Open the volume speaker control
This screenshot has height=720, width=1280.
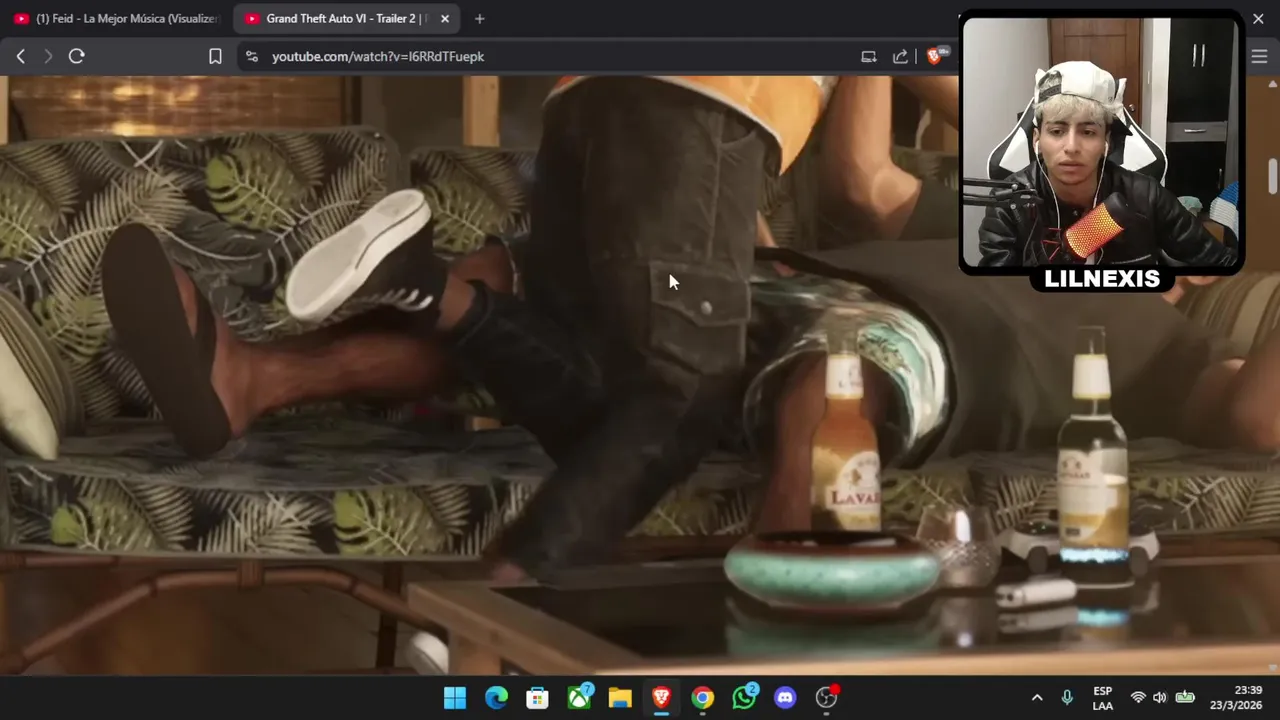pos(1160,698)
